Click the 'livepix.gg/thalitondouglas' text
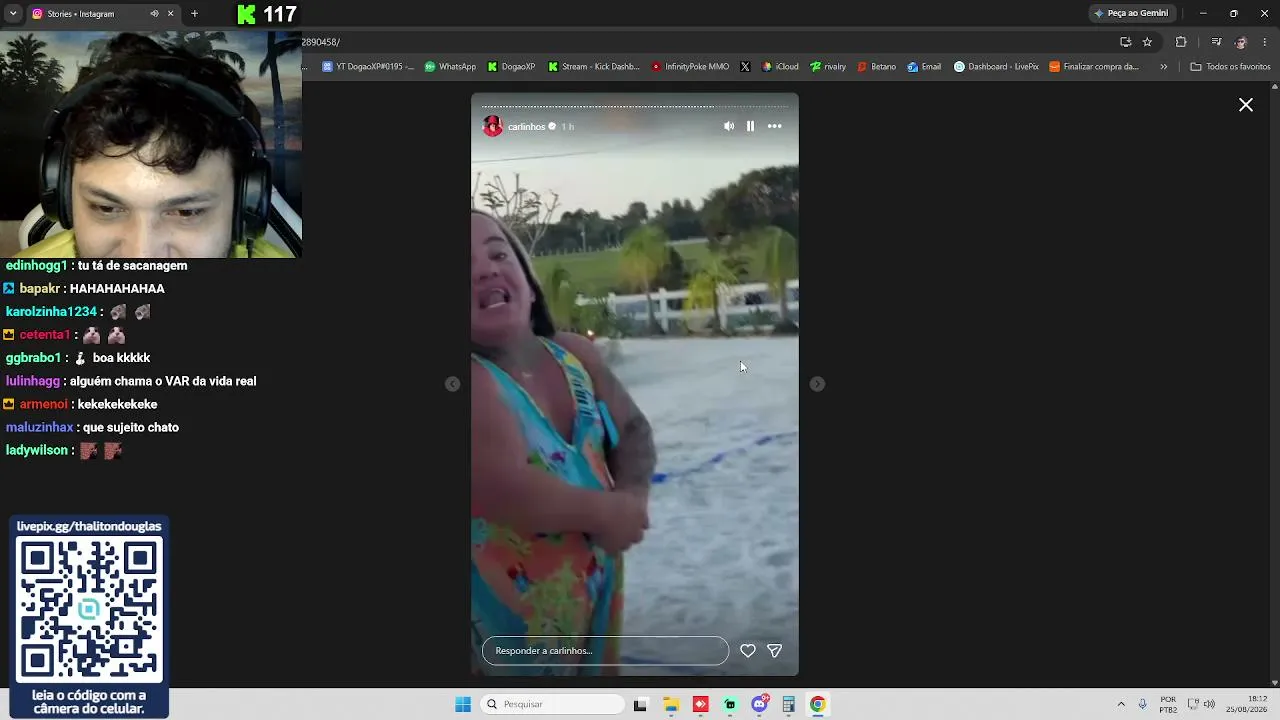 (x=89, y=526)
